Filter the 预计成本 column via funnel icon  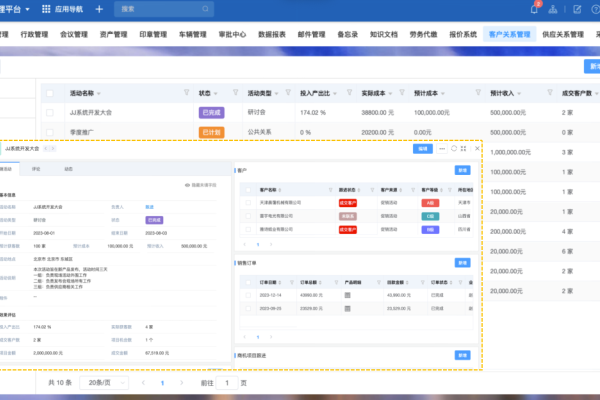(x=478, y=93)
